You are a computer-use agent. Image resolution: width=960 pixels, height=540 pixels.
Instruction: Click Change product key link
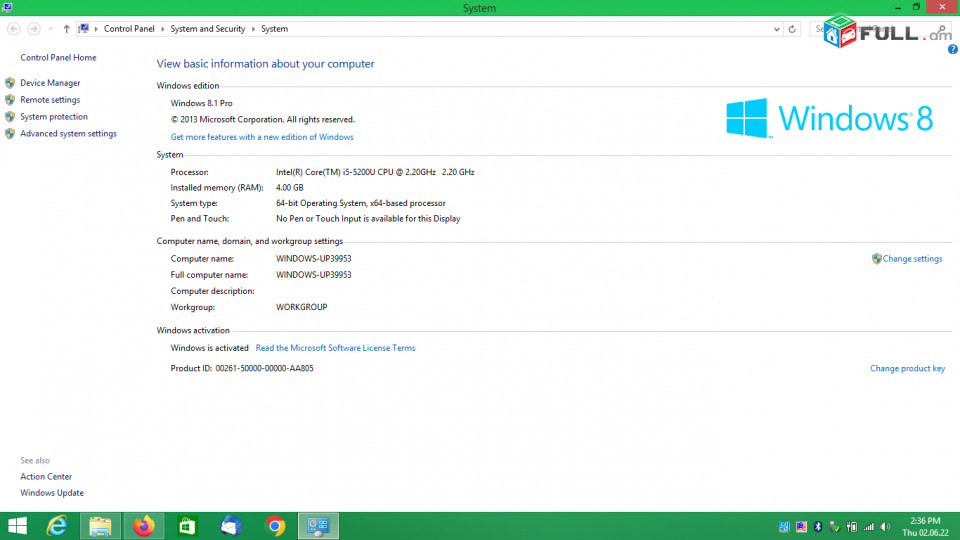point(907,369)
